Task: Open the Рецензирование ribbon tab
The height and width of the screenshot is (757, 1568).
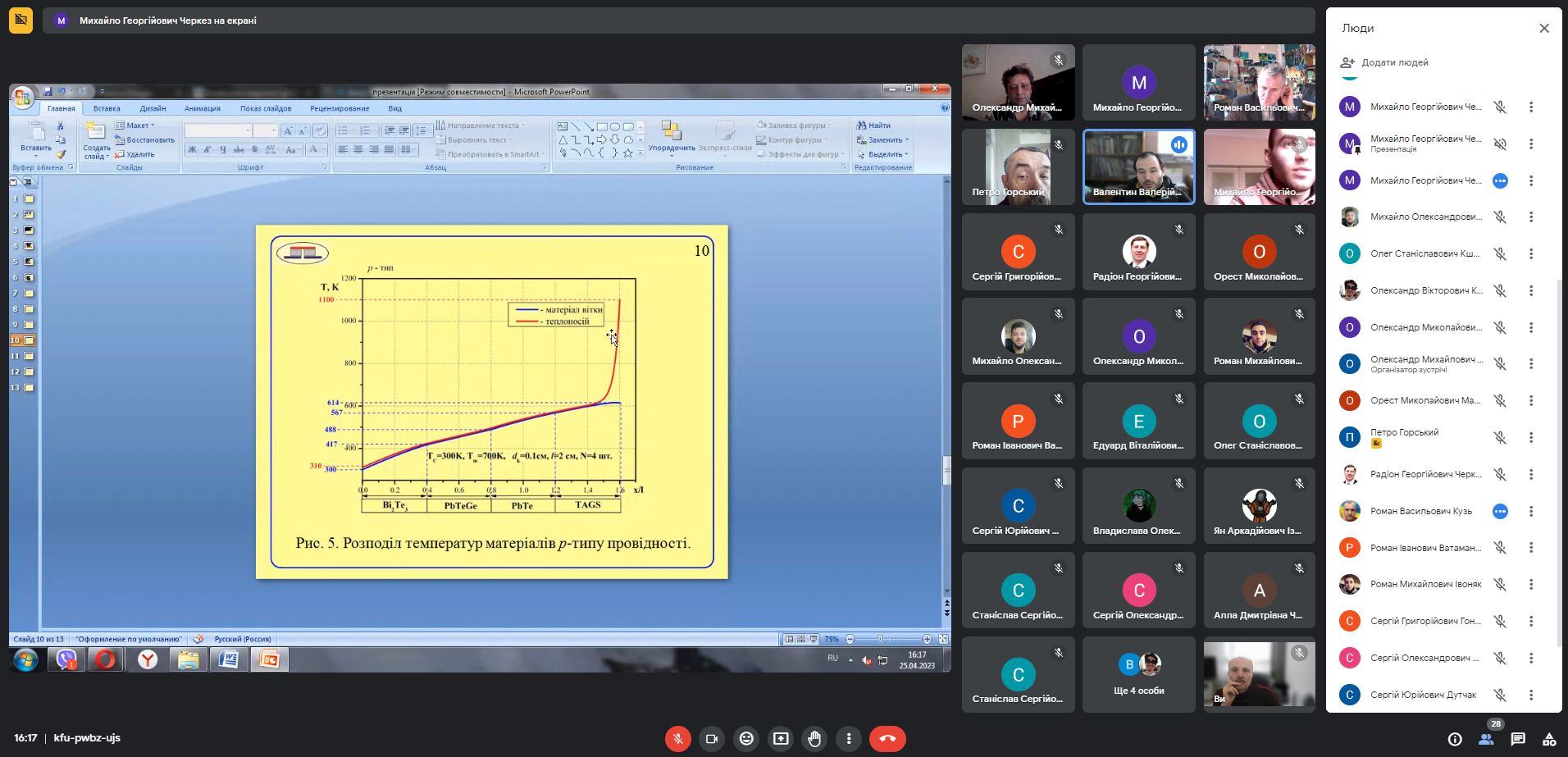Action: click(x=340, y=108)
